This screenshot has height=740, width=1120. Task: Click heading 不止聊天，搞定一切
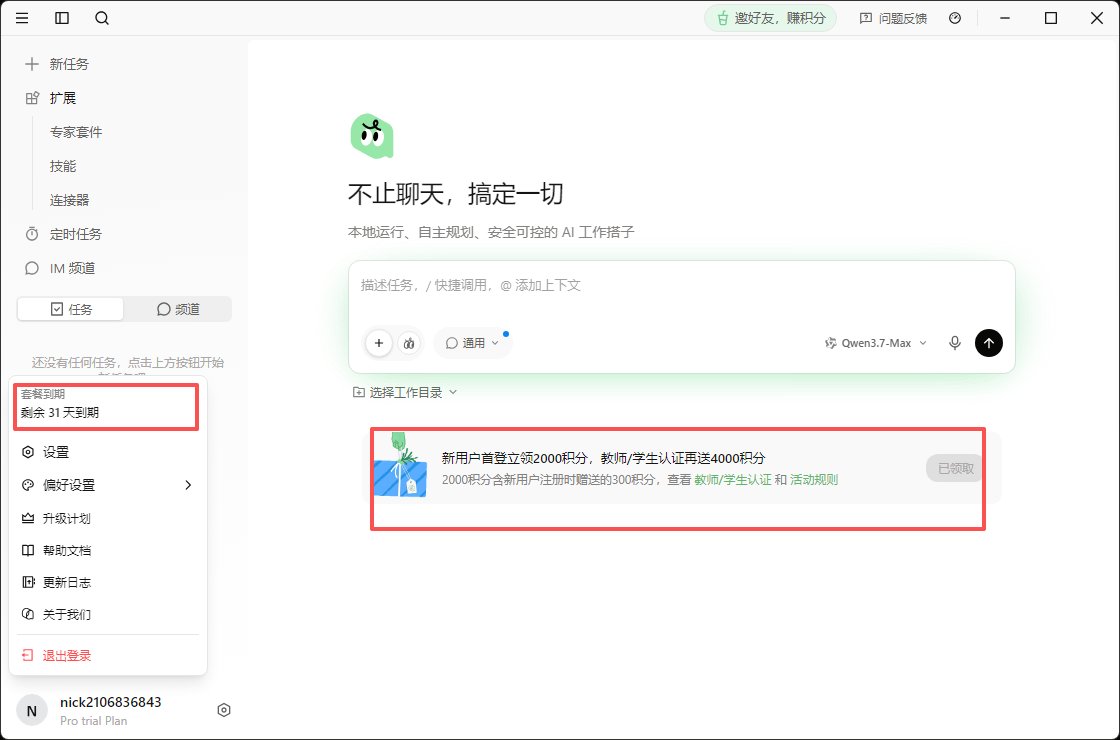[456, 194]
